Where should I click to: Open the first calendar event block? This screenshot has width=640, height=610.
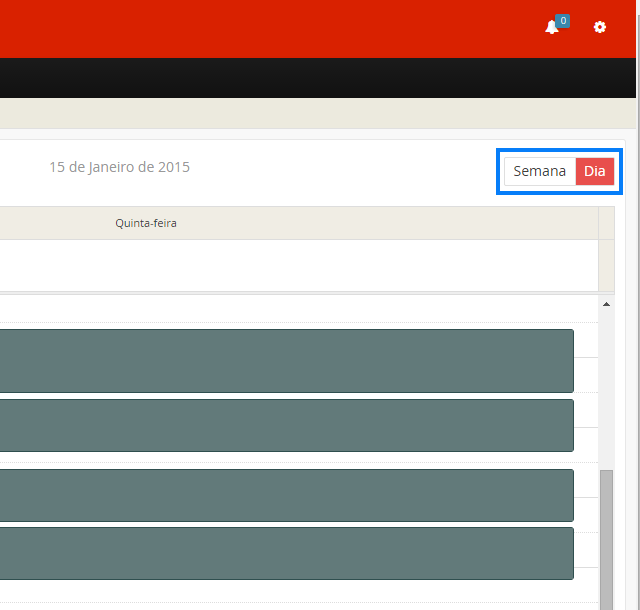(286, 360)
